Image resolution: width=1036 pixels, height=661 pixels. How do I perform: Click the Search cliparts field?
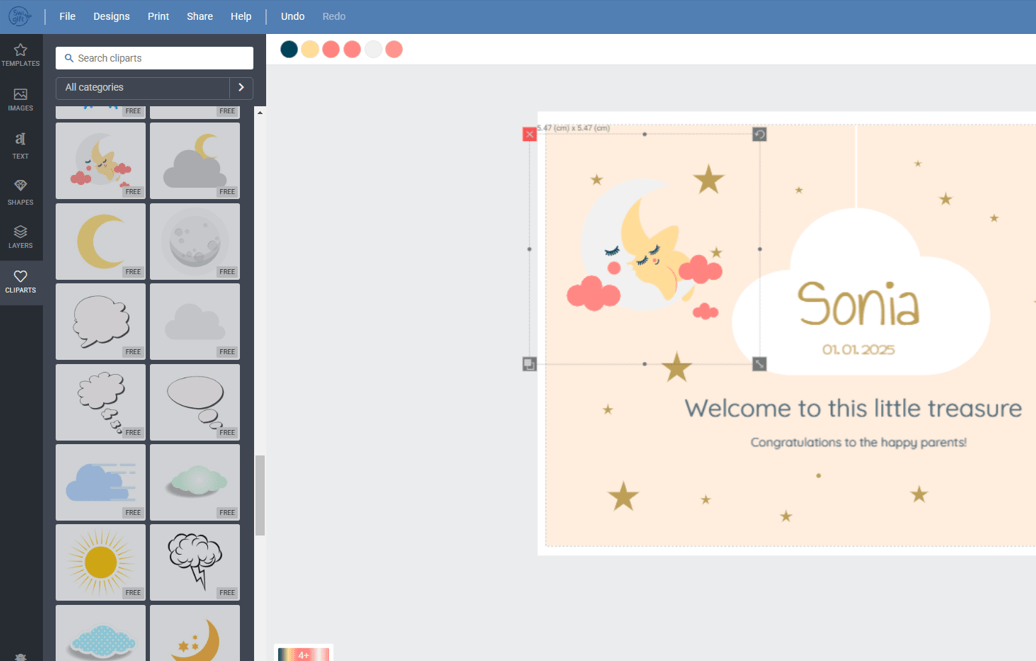(155, 58)
